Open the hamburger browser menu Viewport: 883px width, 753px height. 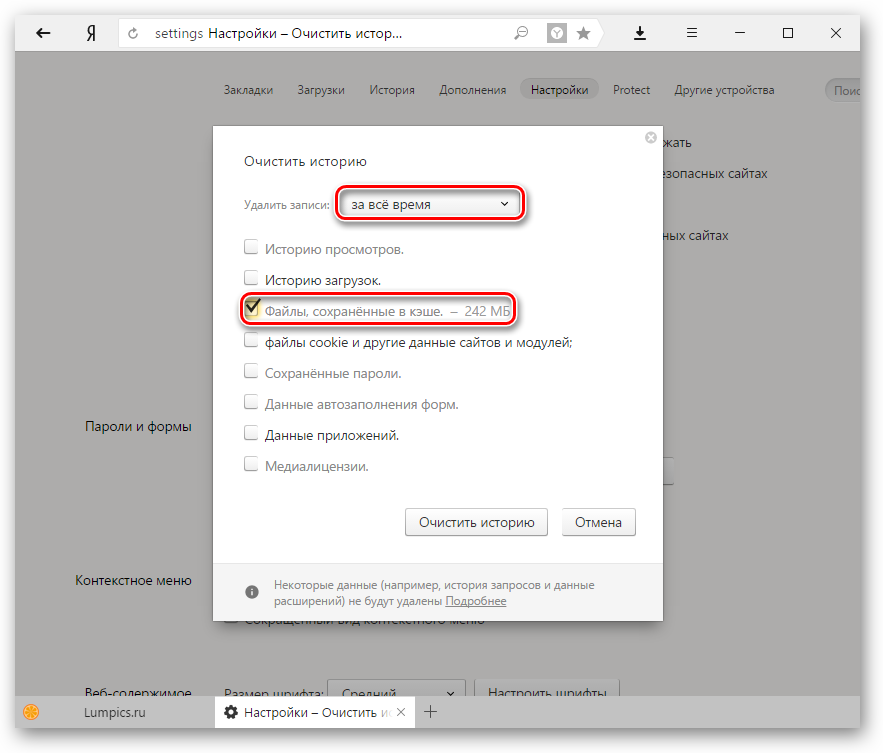[691, 33]
